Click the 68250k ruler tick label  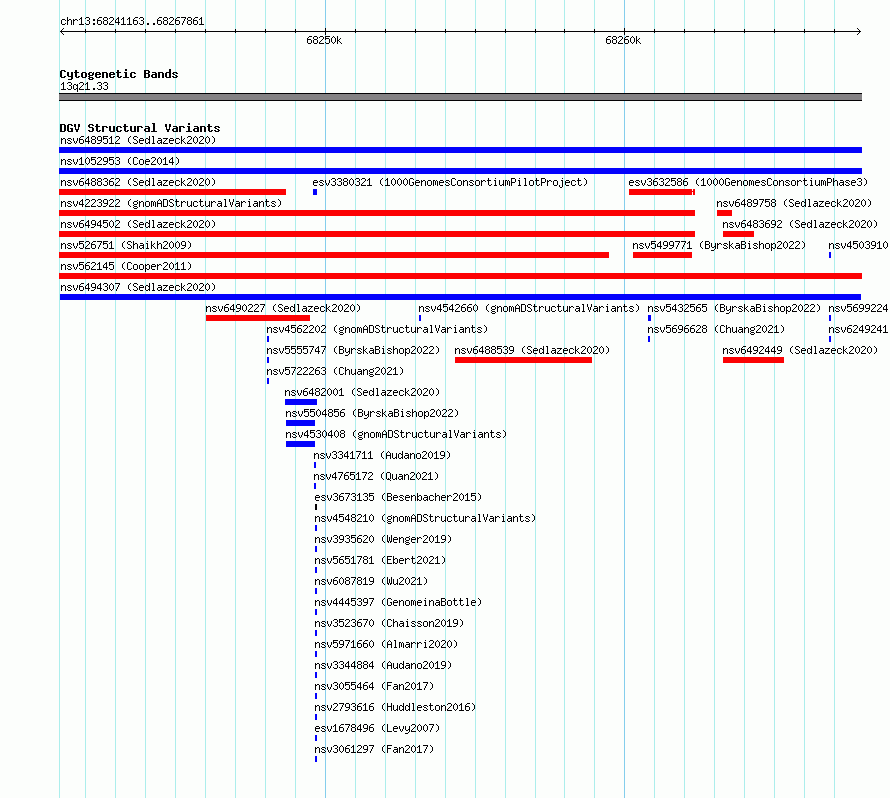point(324,40)
